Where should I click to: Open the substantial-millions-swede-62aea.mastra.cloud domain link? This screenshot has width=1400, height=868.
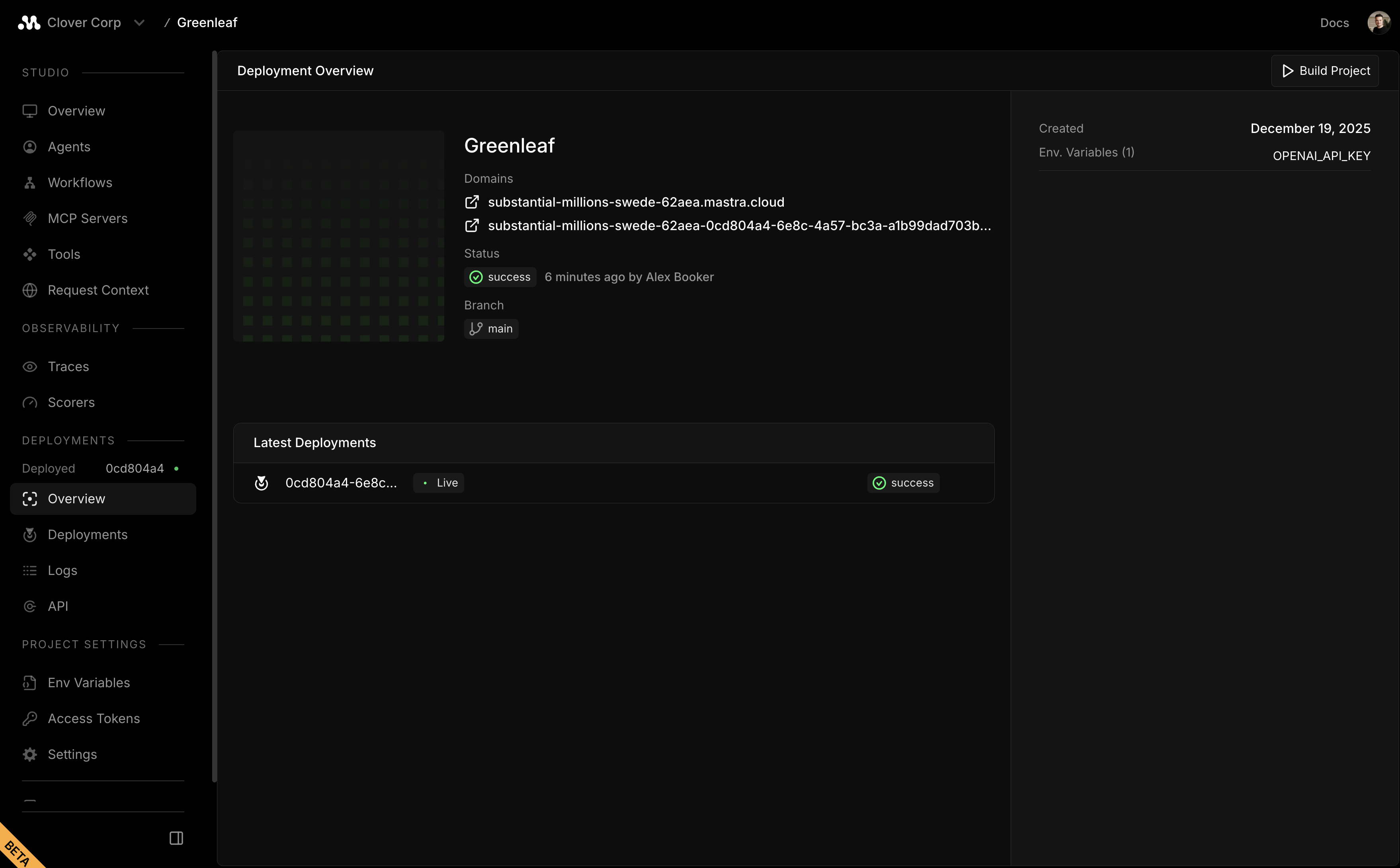(x=636, y=201)
